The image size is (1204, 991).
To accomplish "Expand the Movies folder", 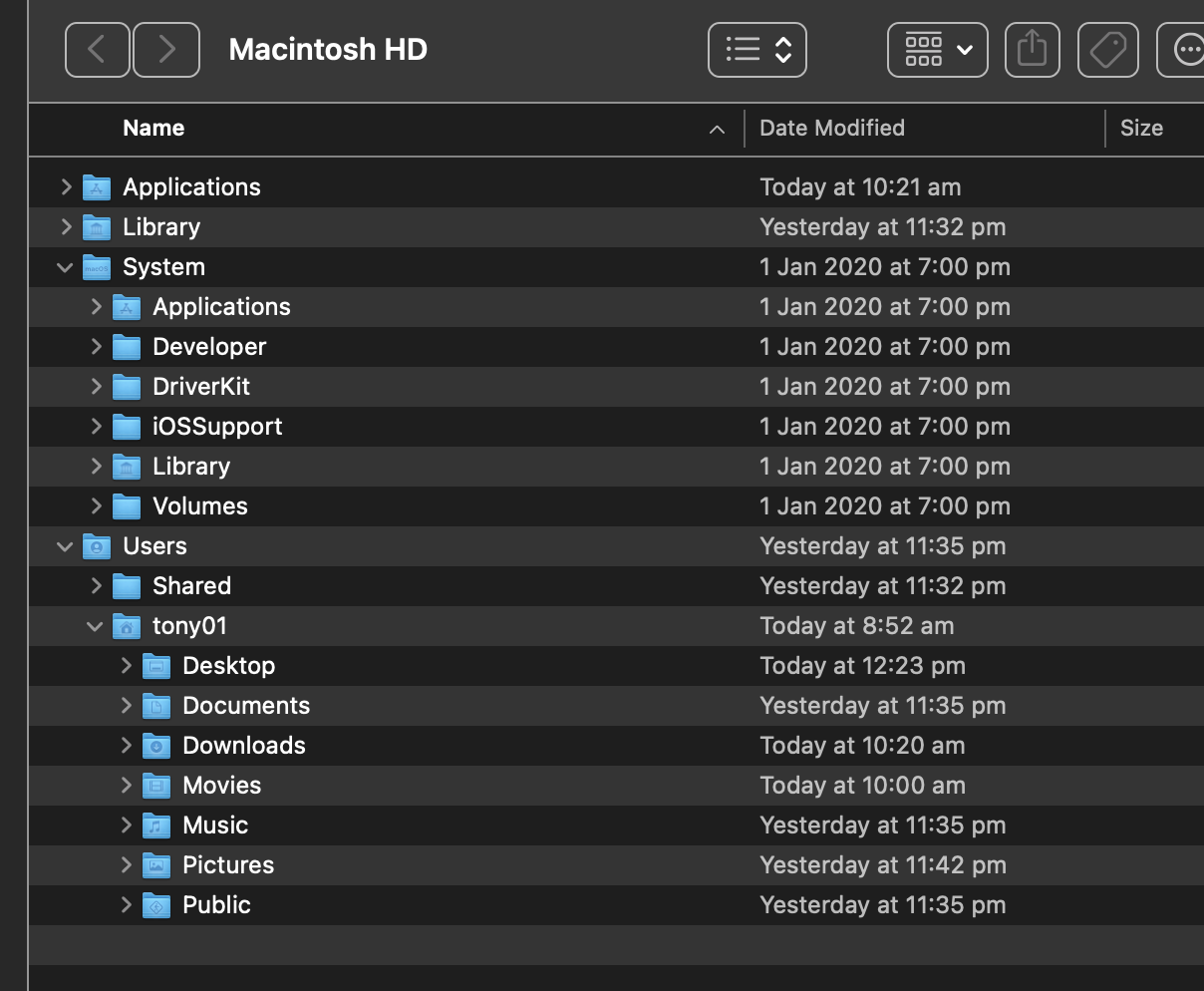I will (x=126, y=785).
